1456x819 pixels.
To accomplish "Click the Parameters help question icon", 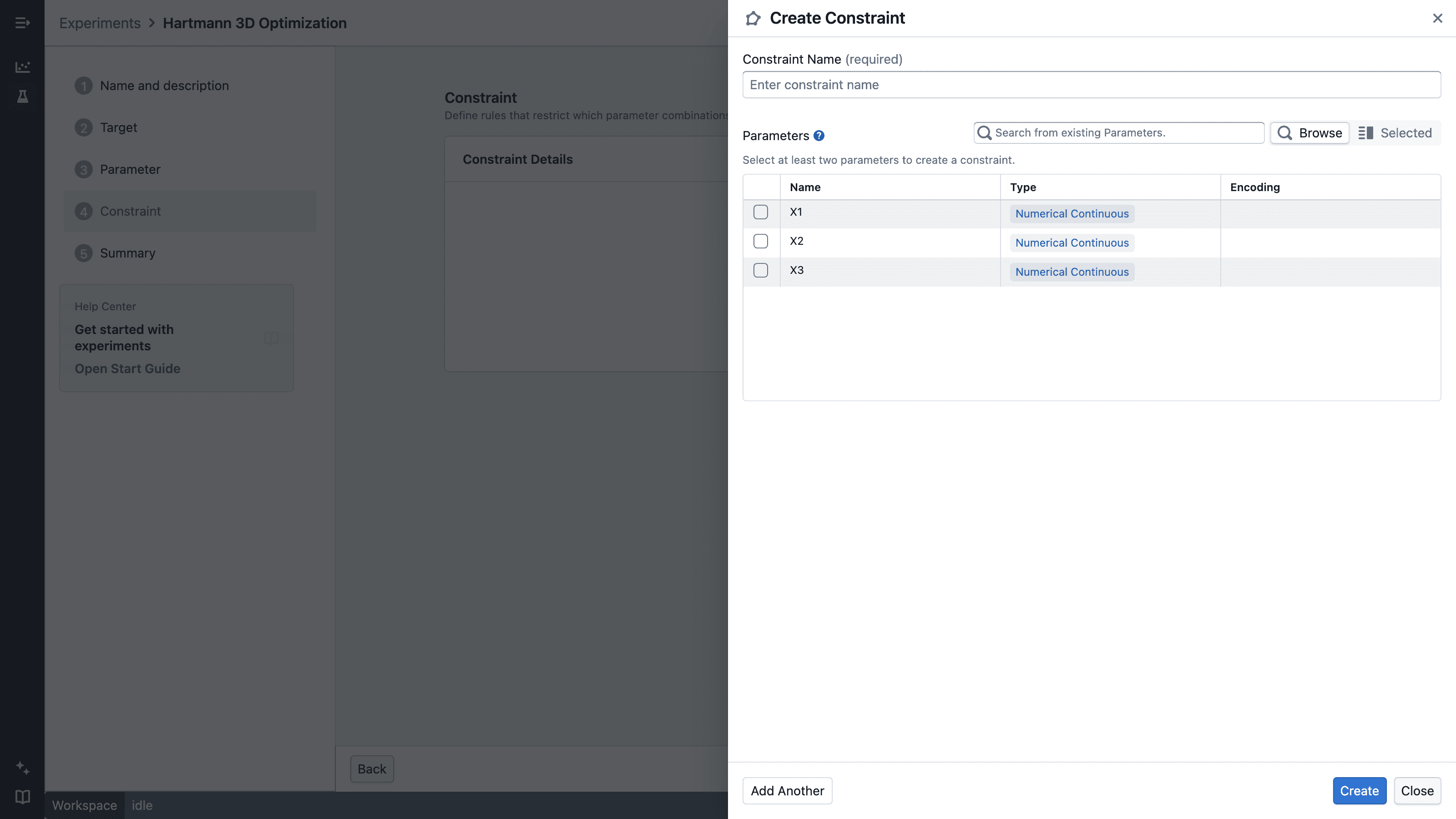I will pos(819,136).
